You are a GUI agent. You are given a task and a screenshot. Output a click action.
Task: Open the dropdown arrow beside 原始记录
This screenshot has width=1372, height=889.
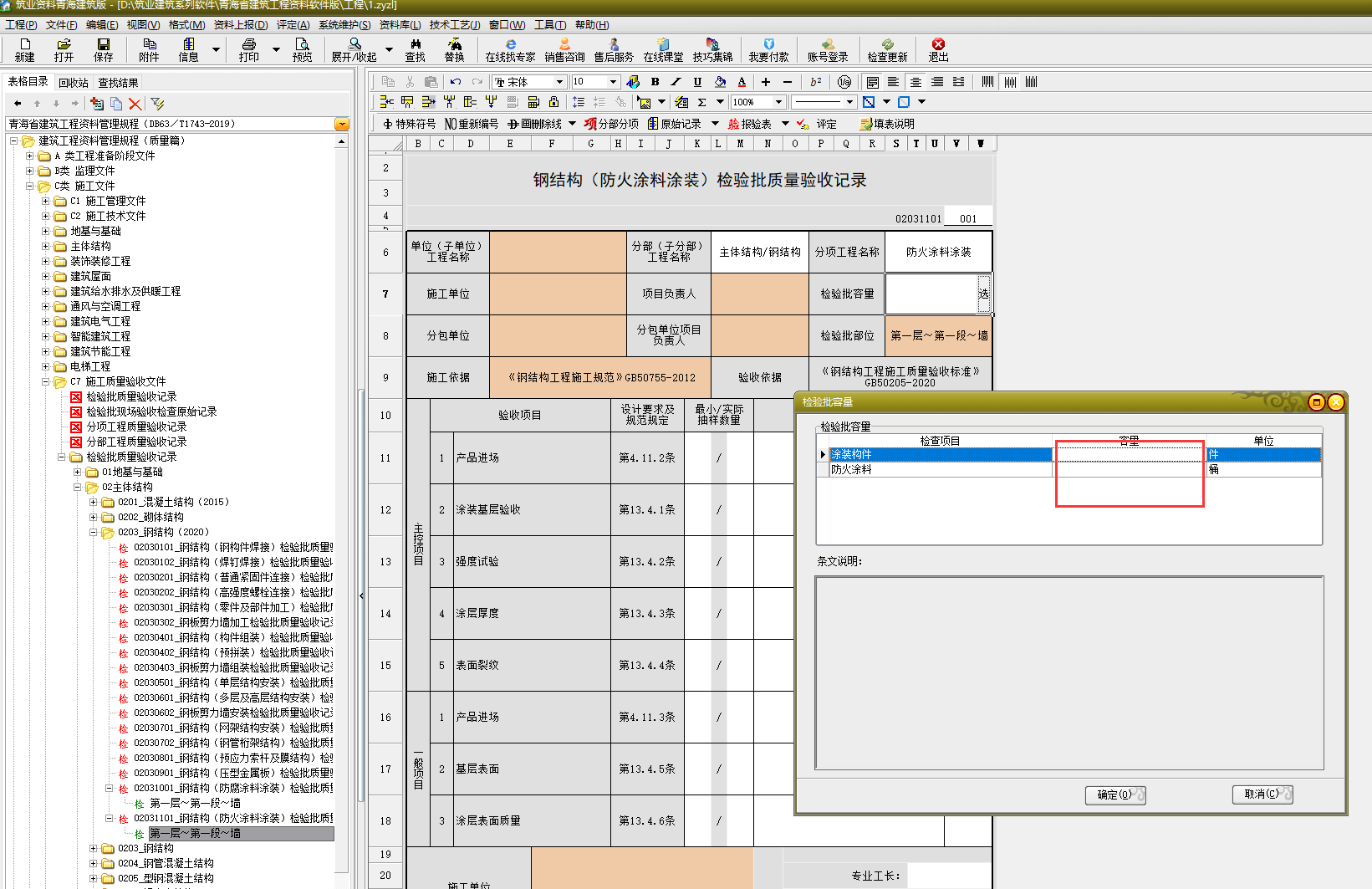coord(715,124)
